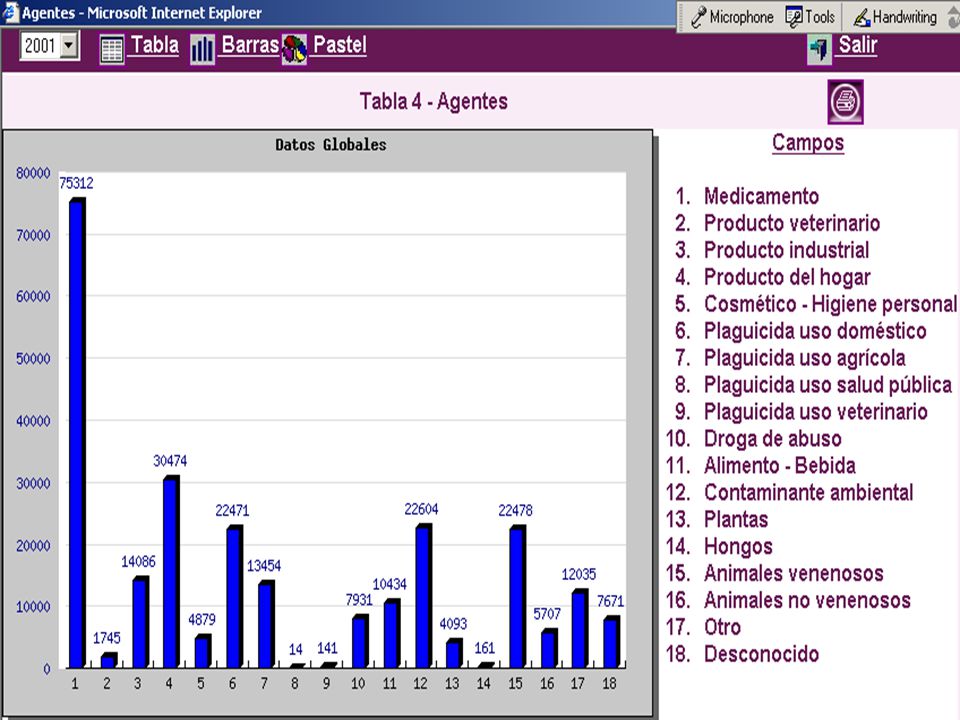Click the value label 161 above bar 14

click(484, 648)
